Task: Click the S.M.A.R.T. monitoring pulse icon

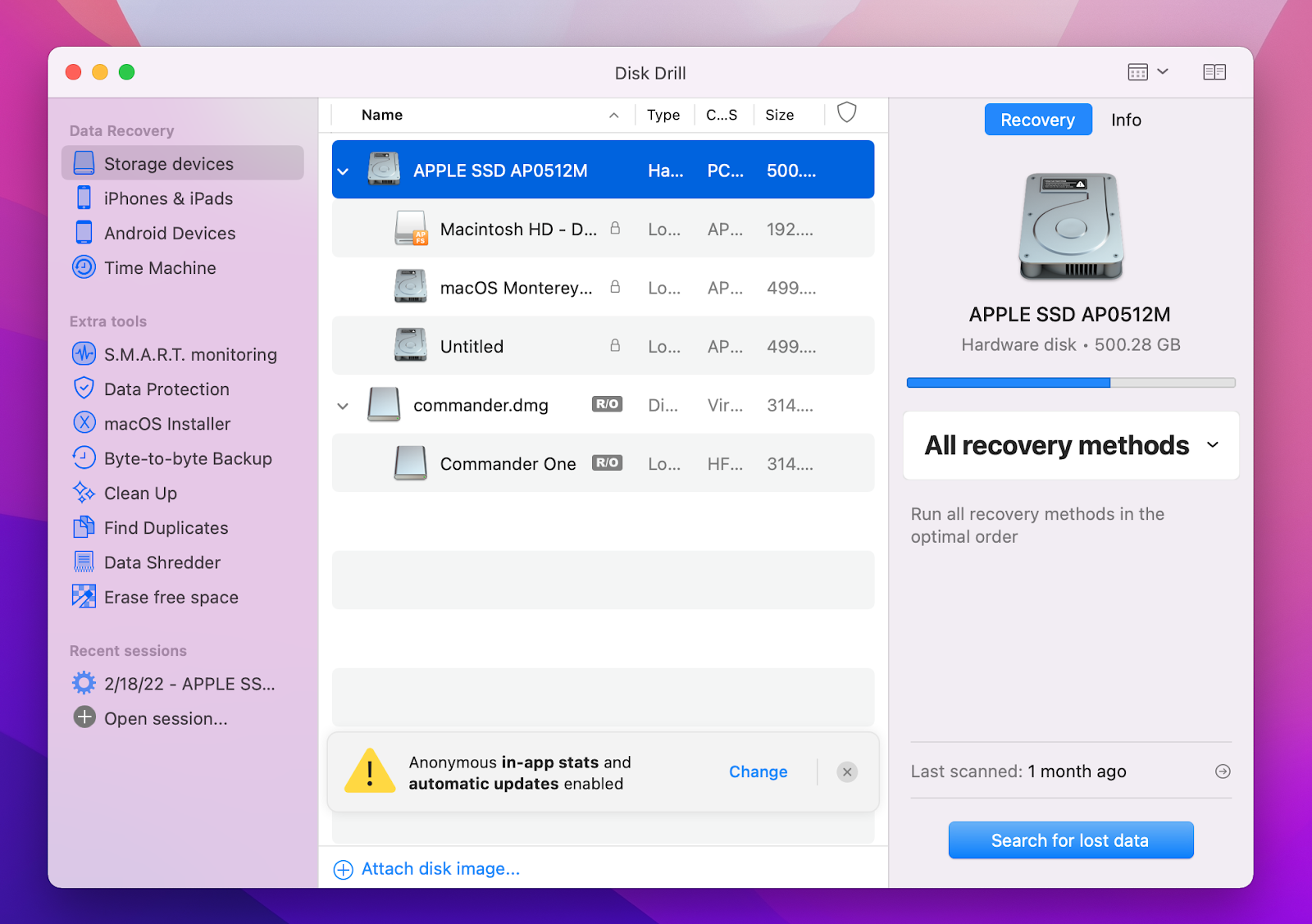Action: pos(84,354)
